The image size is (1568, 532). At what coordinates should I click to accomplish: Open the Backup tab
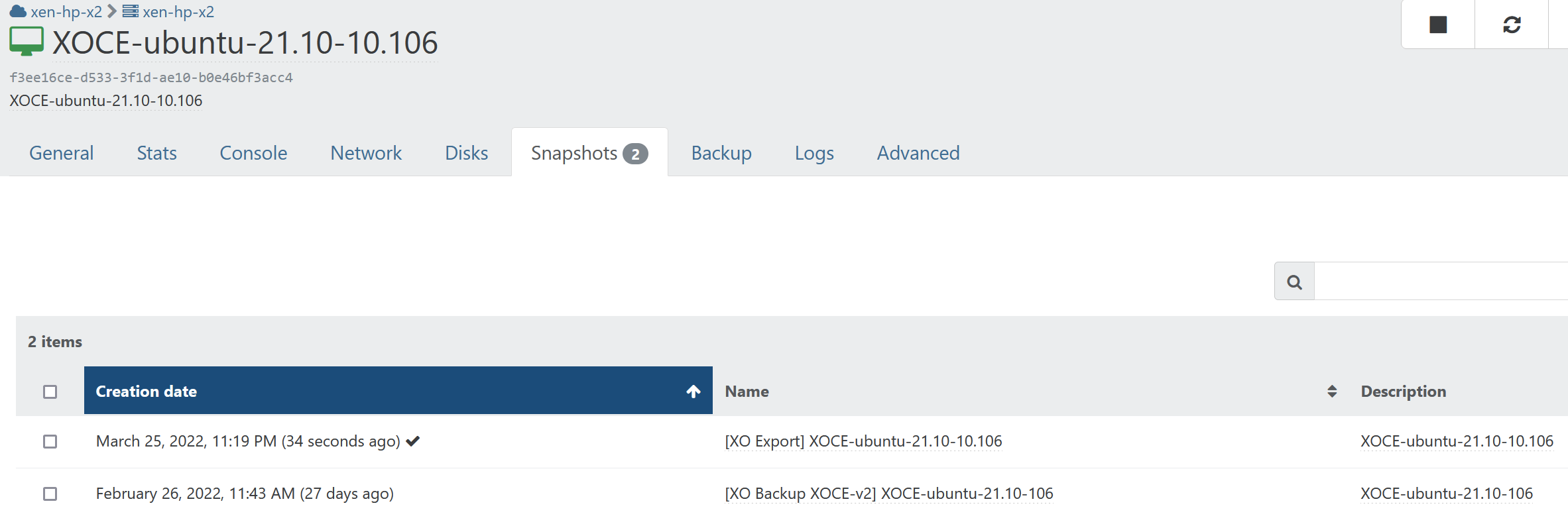(721, 153)
